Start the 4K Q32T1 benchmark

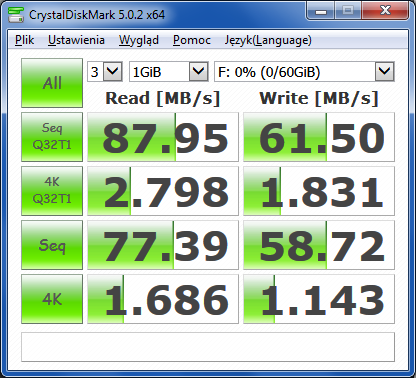pyautogui.click(x=52, y=191)
